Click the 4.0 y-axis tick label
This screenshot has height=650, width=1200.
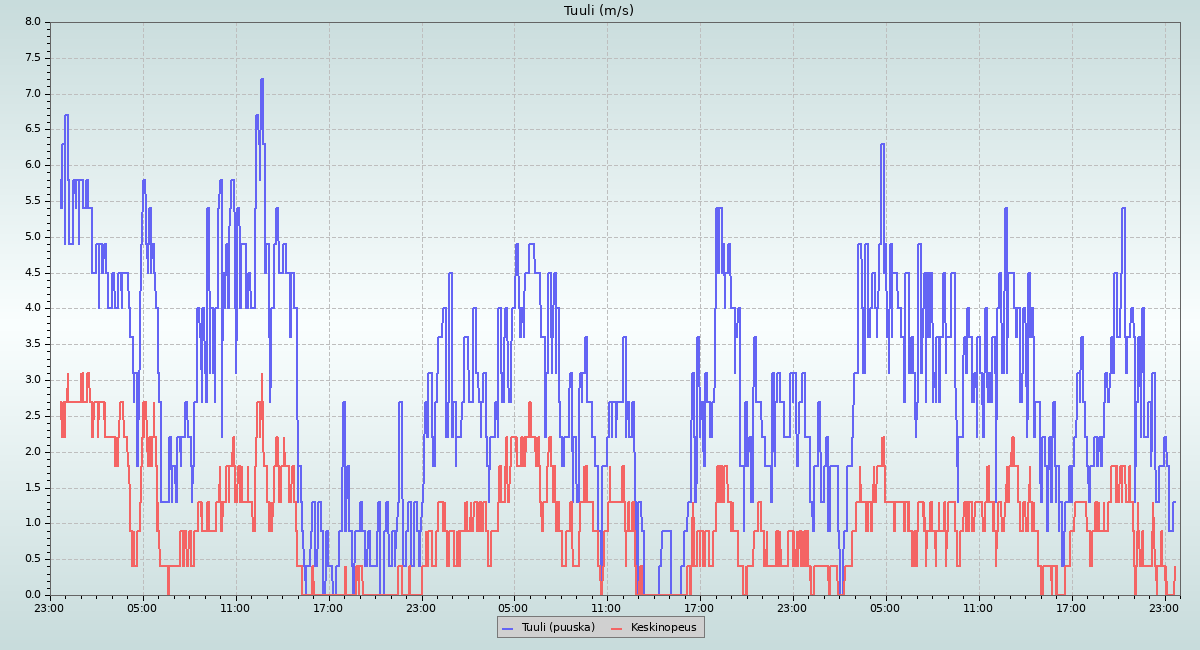click(x=32, y=308)
